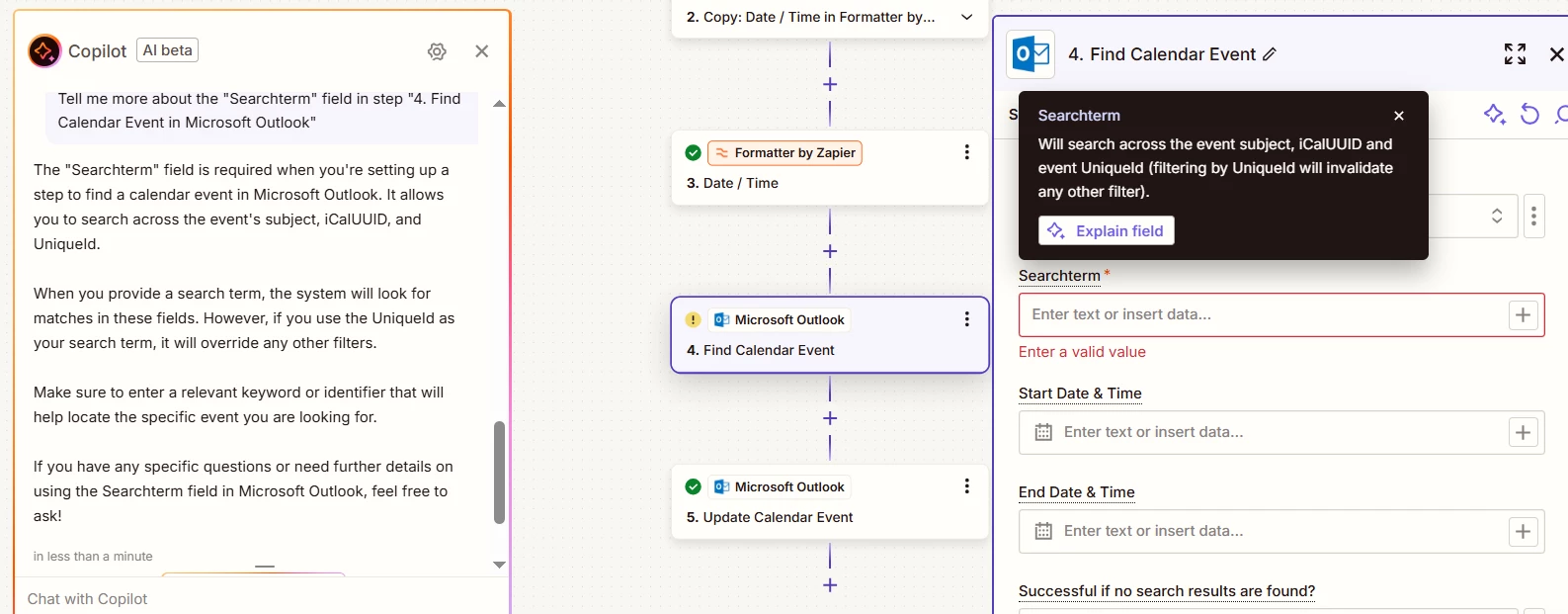Click inside End Date & Time input
Image resolution: width=1568 pixels, height=614 pixels.
[1279, 531]
